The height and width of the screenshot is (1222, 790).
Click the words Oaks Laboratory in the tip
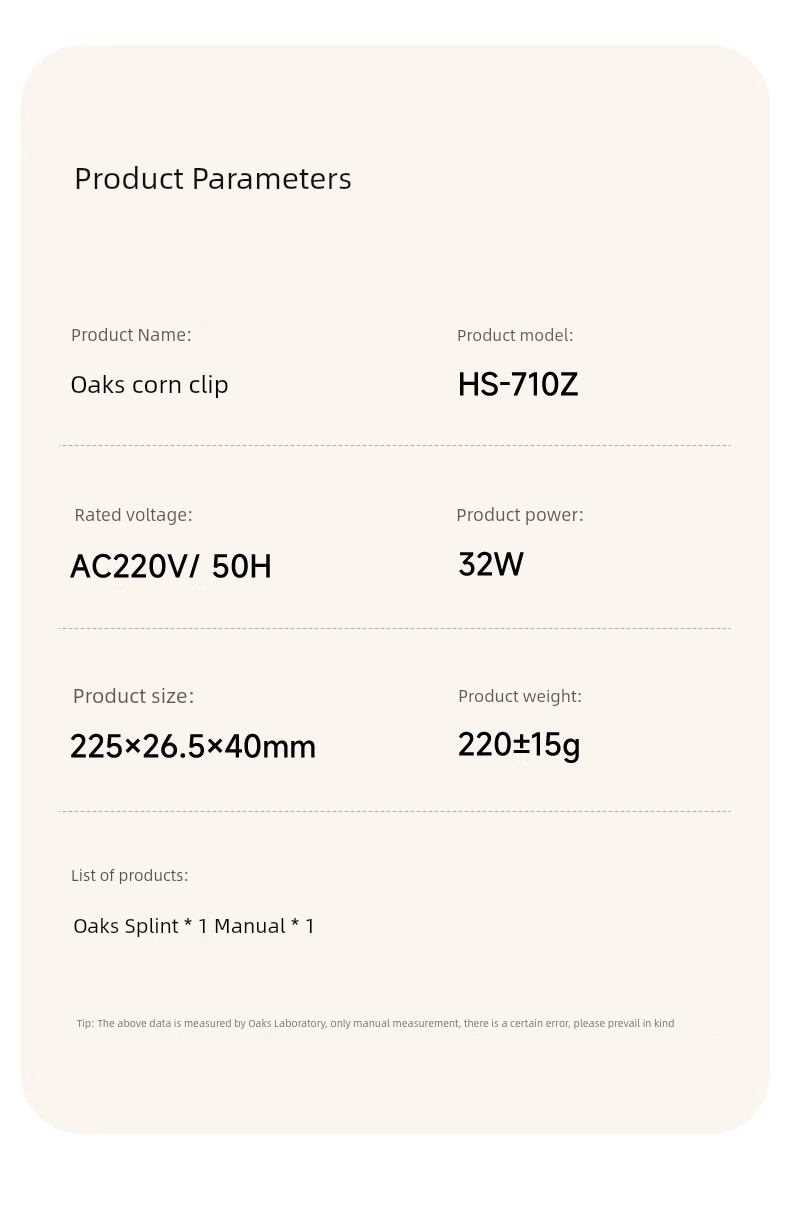point(287,1024)
